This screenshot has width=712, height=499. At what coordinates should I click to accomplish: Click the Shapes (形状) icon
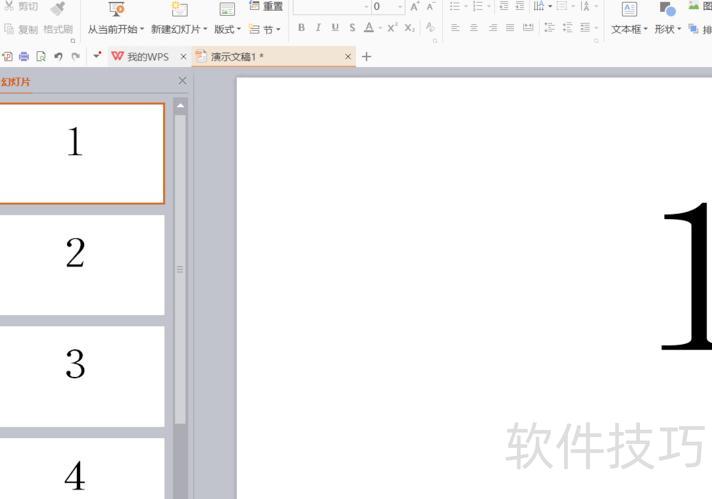667,9
